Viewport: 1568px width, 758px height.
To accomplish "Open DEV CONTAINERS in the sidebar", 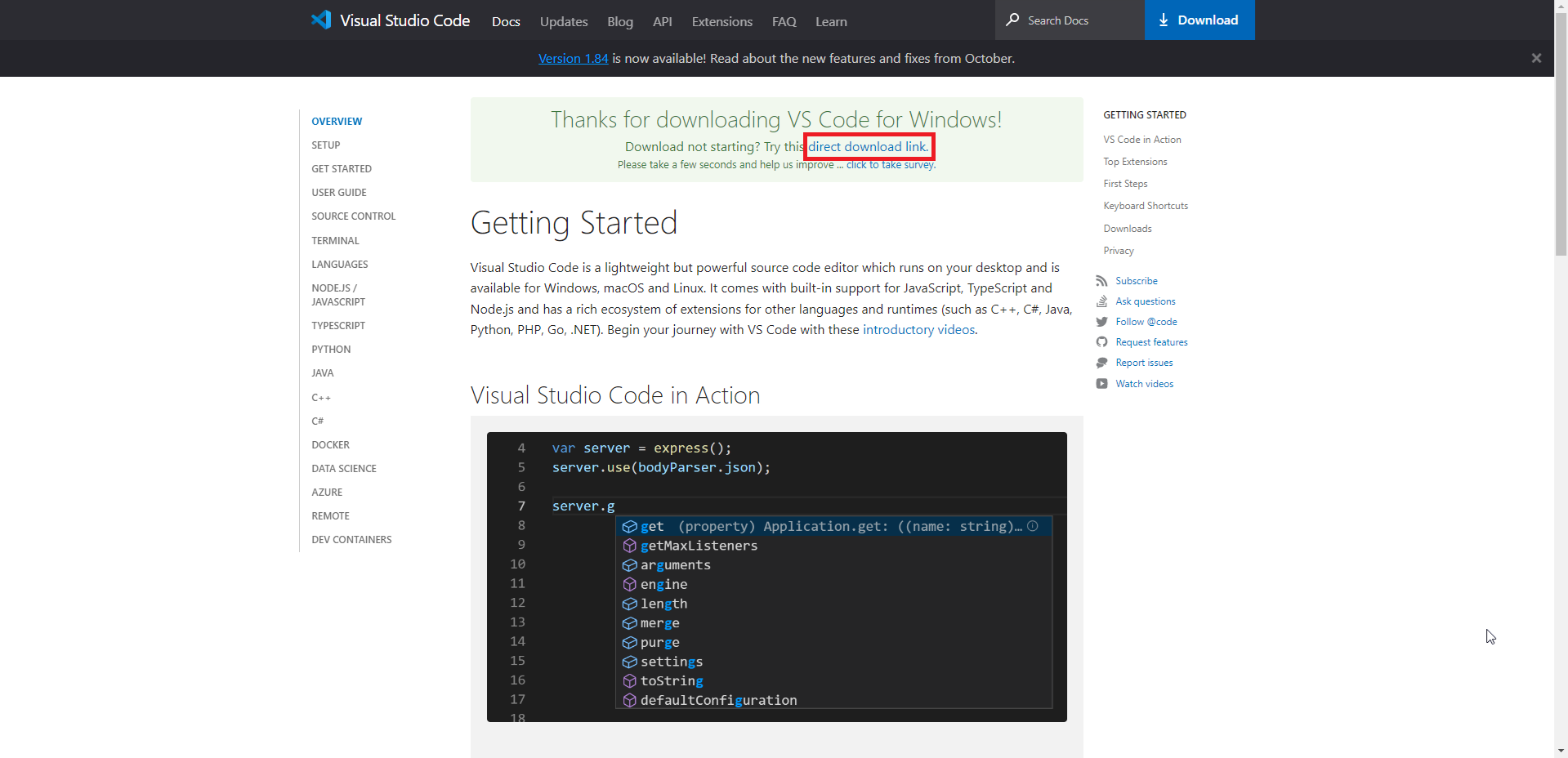I will 351,540.
